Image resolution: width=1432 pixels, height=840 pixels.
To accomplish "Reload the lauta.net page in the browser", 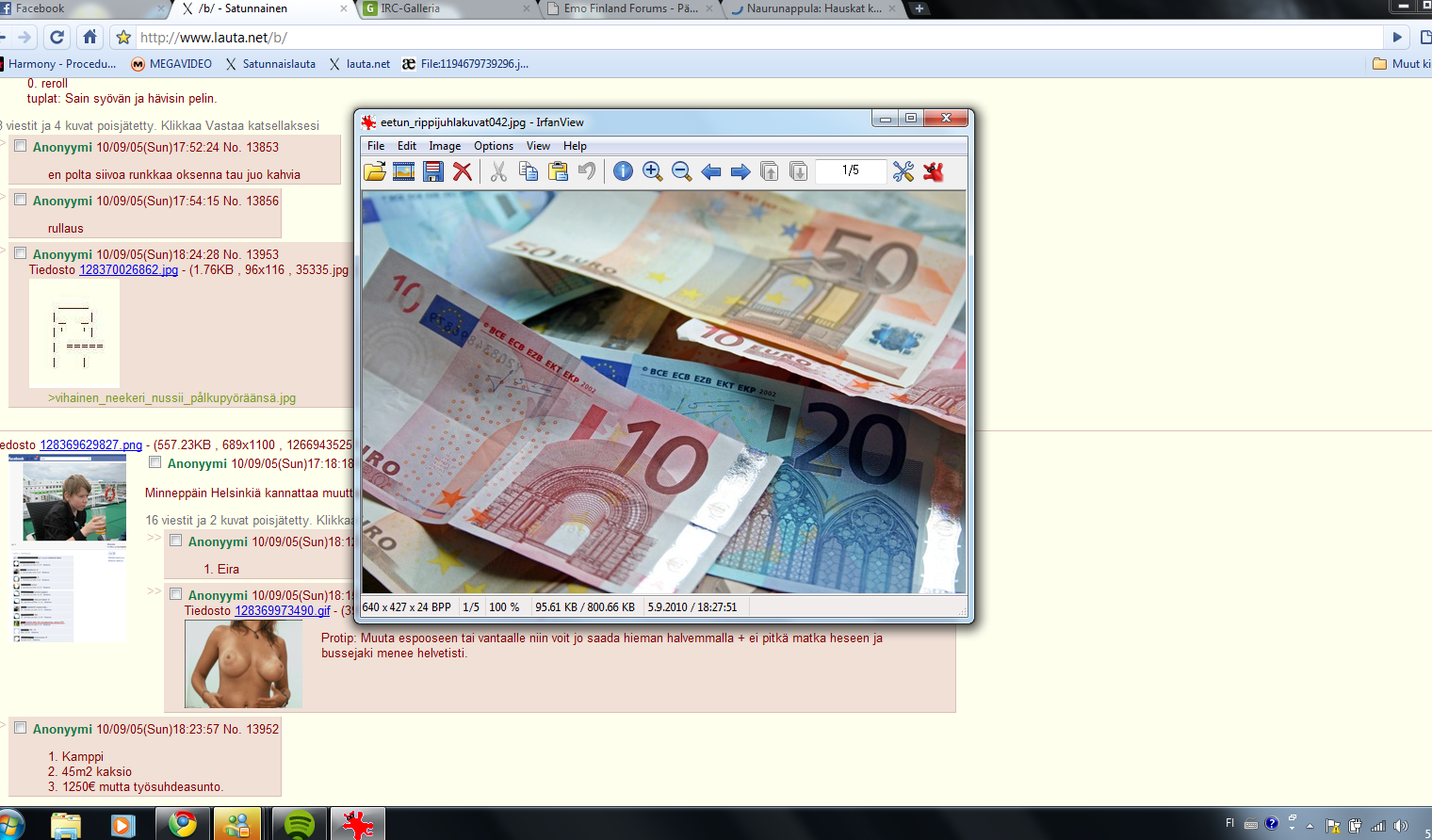I will click(x=57, y=38).
